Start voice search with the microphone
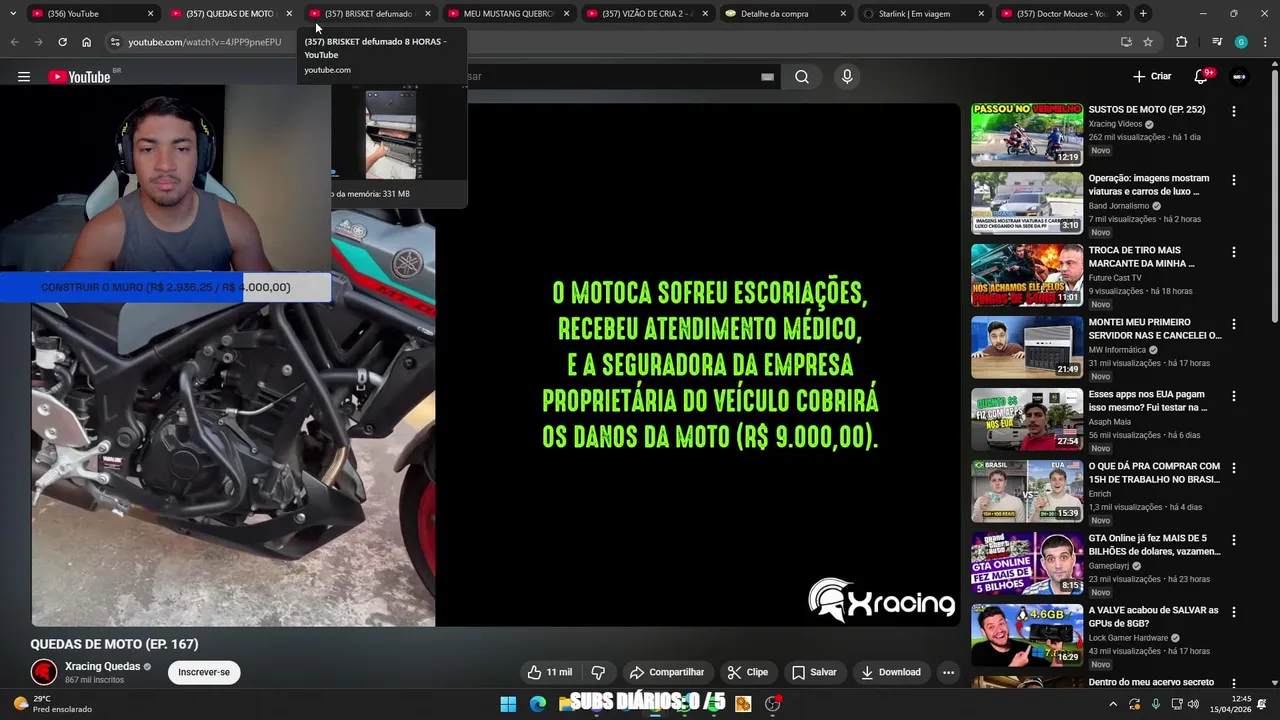Image resolution: width=1280 pixels, height=720 pixels. coord(847,77)
